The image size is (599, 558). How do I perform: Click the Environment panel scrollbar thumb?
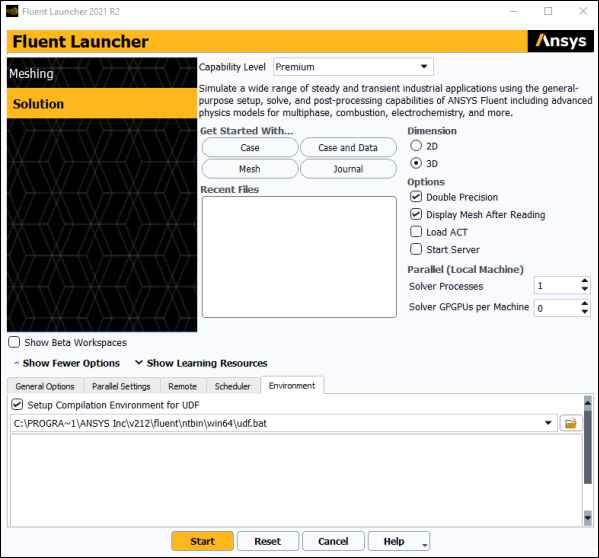click(588, 447)
